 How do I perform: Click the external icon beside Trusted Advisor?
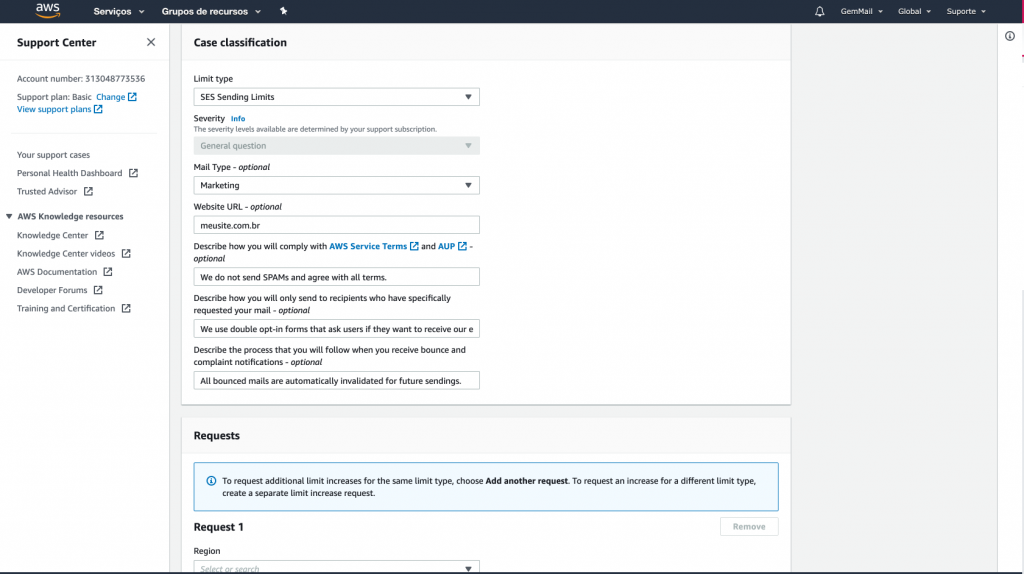[88, 191]
